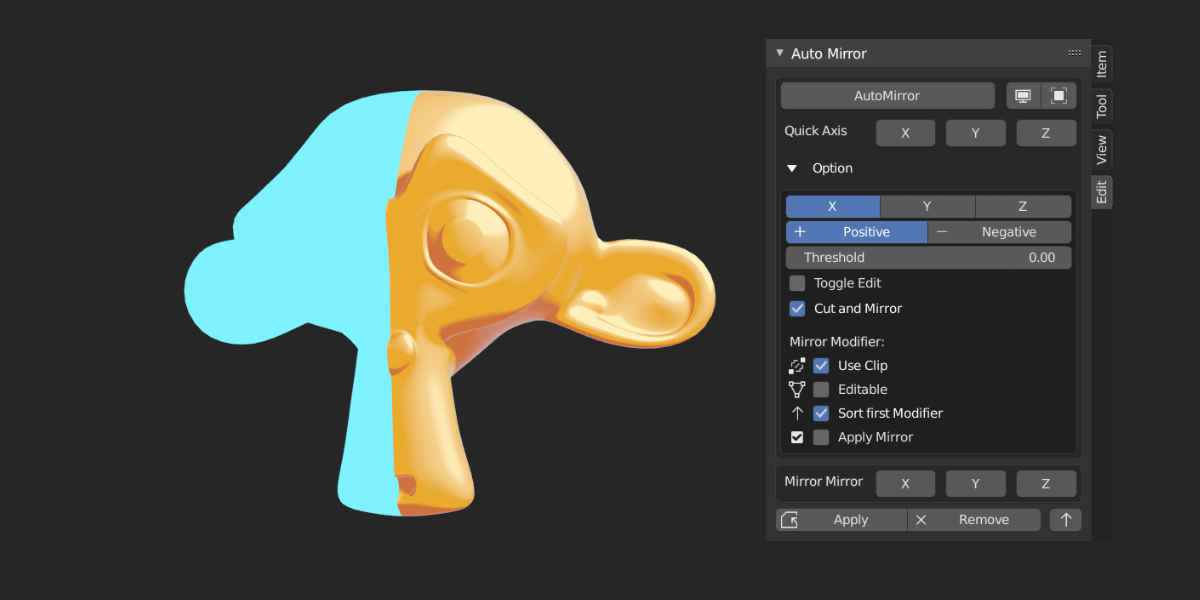Click the clipping icon beside Use Clip
The height and width of the screenshot is (600, 1200).
797,365
